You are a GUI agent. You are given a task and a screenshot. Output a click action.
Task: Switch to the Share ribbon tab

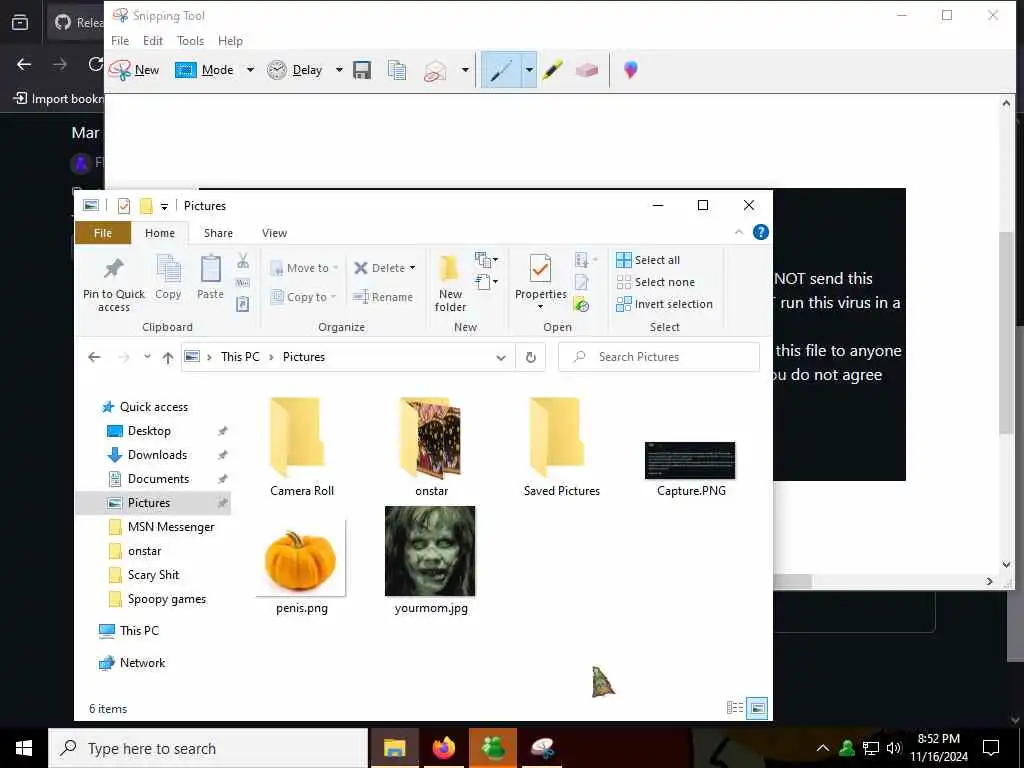coord(218,233)
